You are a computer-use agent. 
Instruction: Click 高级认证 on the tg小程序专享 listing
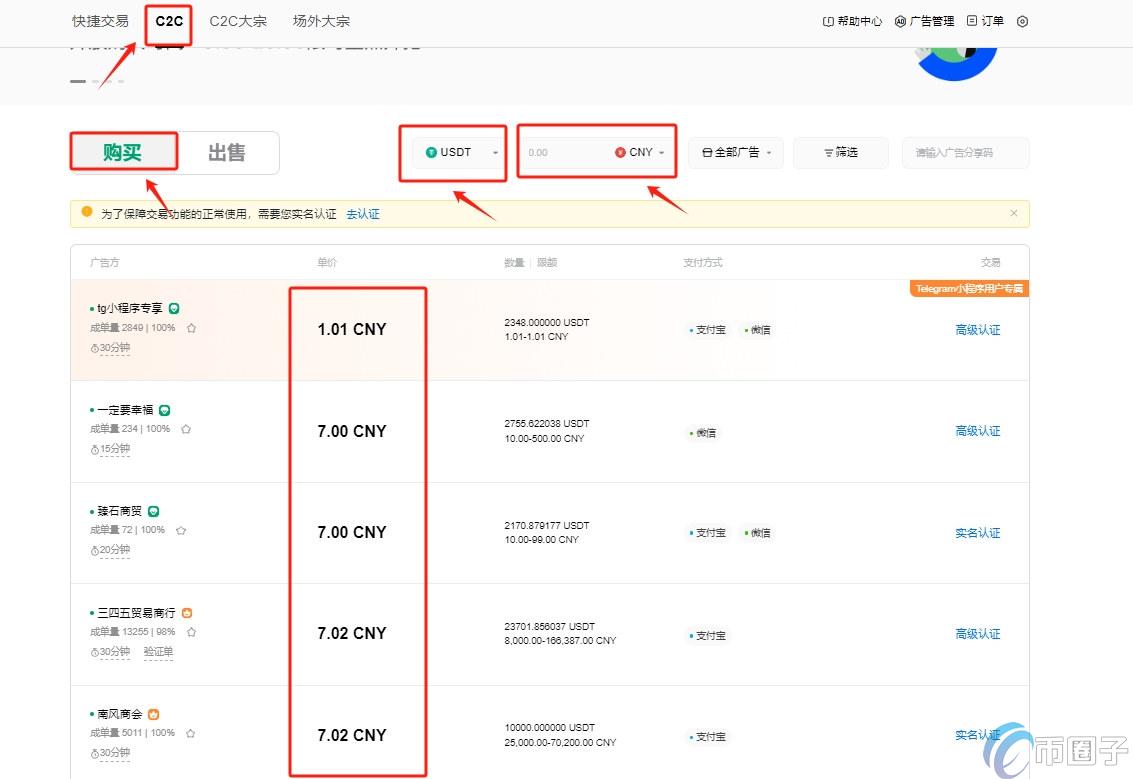pyautogui.click(x=977, y=330)
